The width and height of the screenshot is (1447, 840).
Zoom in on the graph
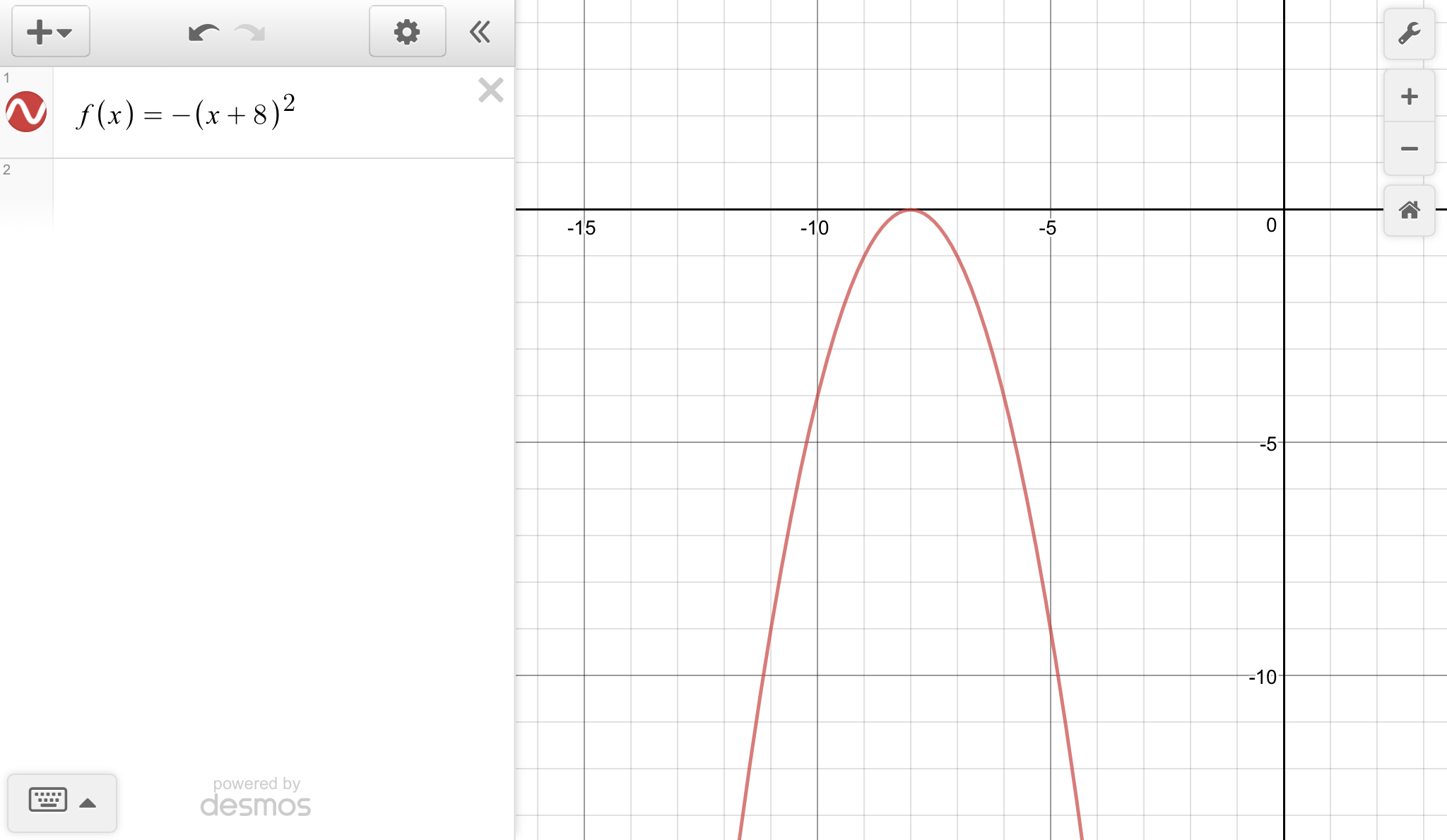coord(1409,97)
